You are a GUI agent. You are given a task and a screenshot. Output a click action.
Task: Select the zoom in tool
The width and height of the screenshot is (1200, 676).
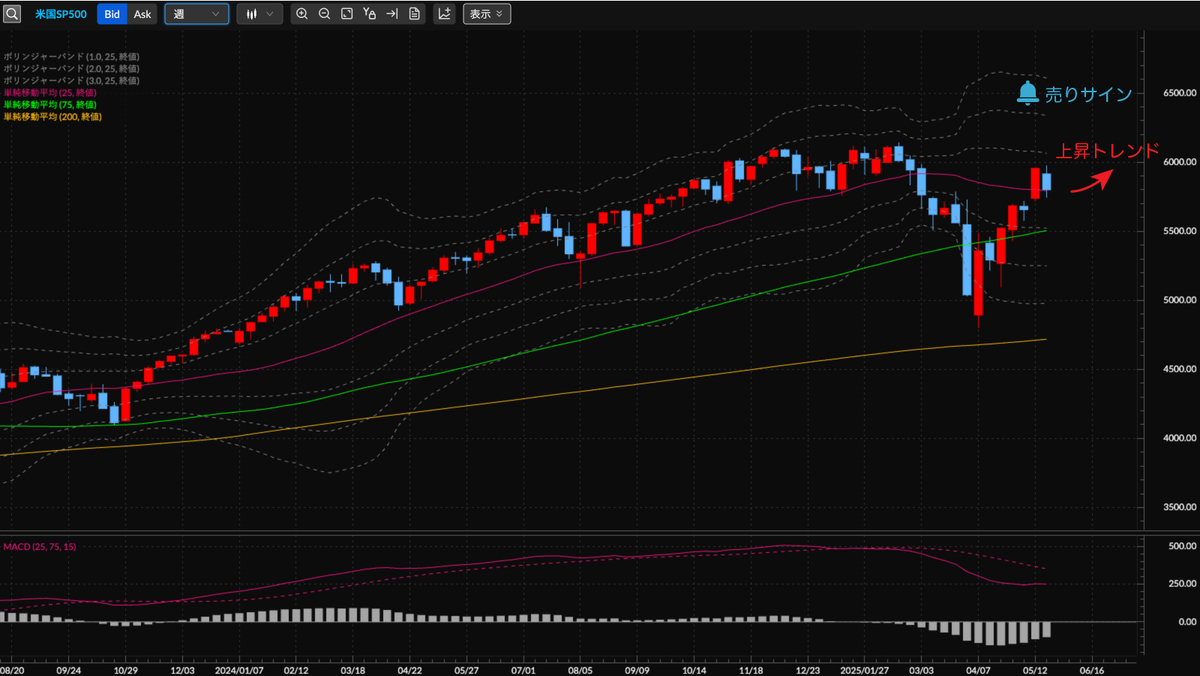click(302, 14)
